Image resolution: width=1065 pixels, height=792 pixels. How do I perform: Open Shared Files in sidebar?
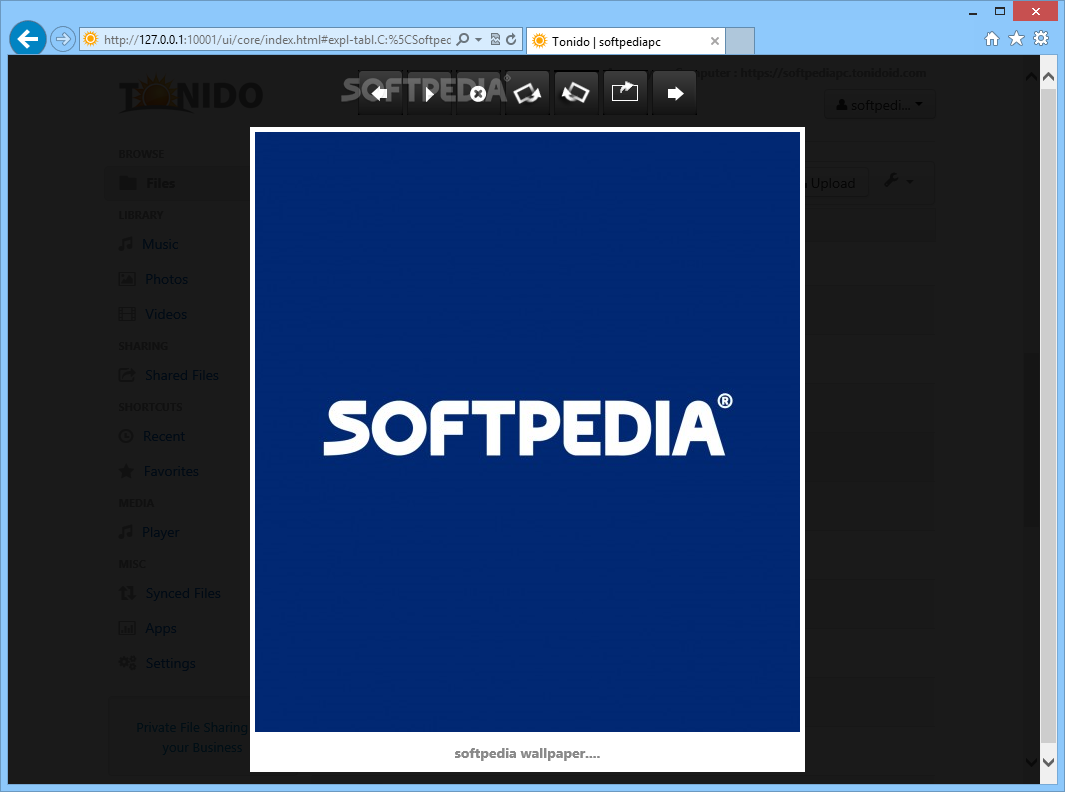coord(168,375)
